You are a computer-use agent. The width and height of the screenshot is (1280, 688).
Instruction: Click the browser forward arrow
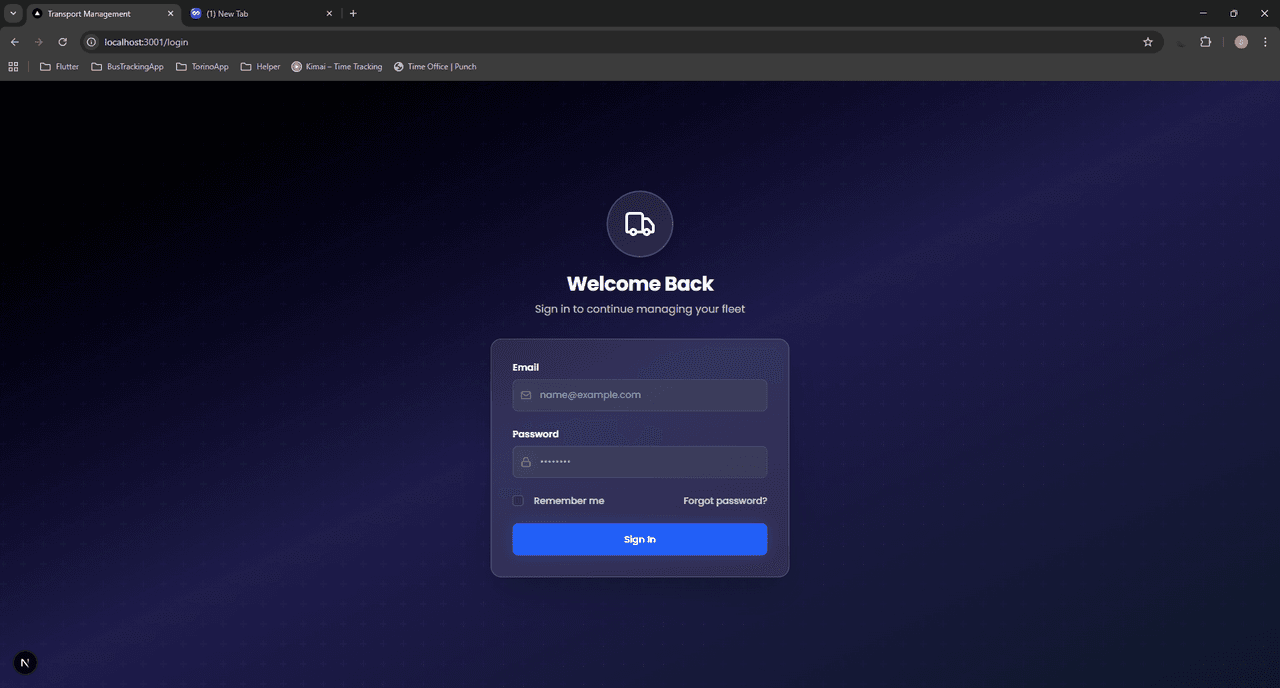(38, 42)
